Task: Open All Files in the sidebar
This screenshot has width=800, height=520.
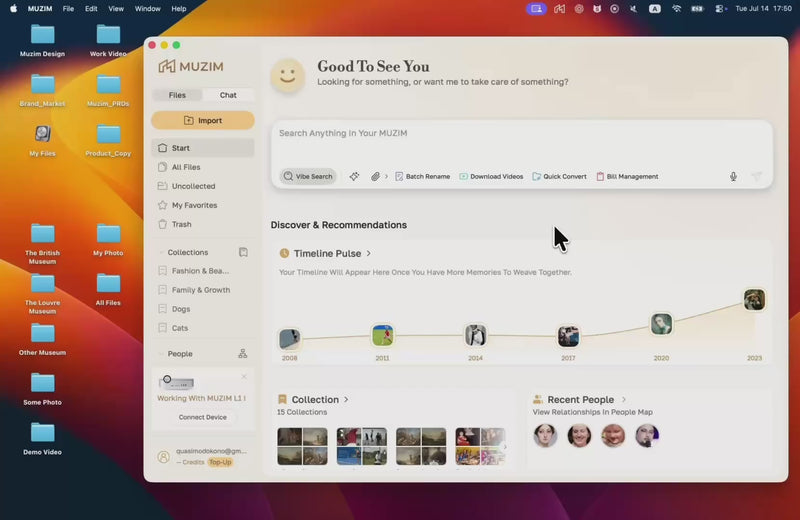Action: pos(203,167)
